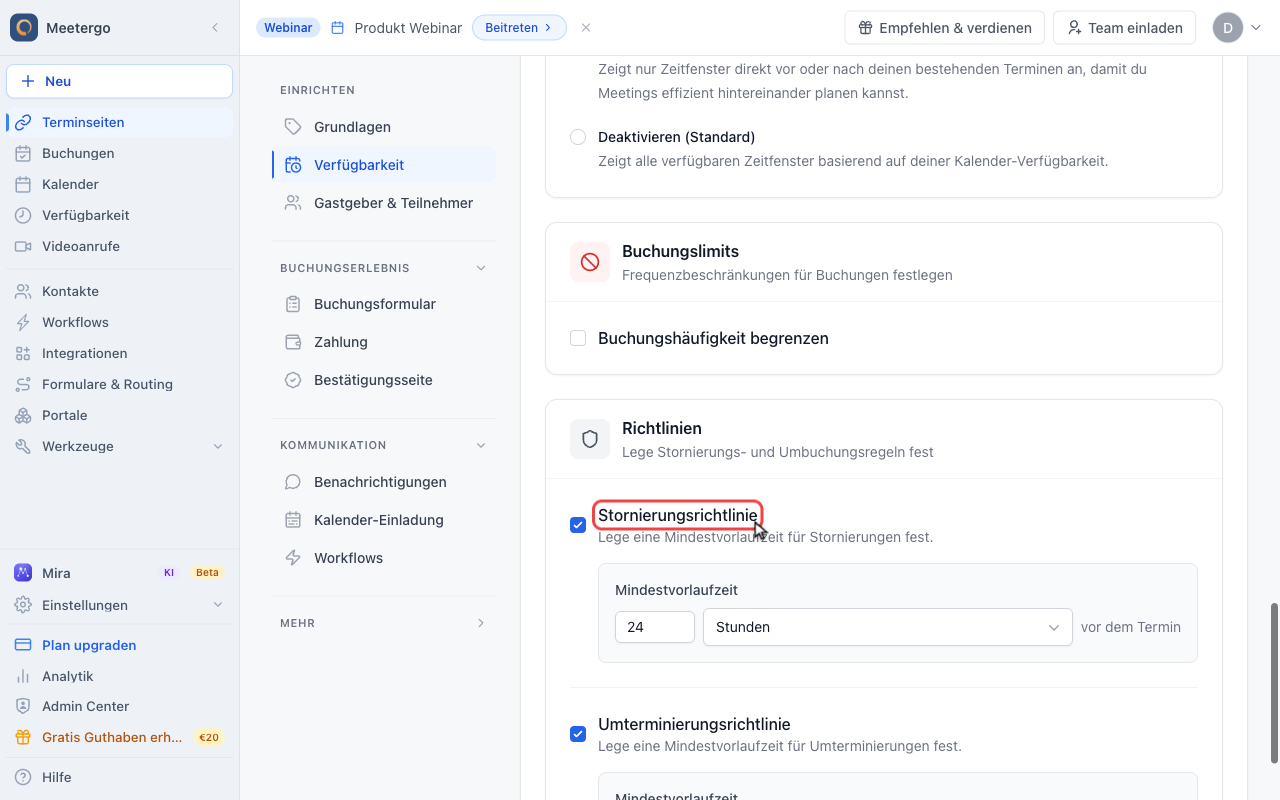Click the Gastgeber & Teilnehmer people icon

[293, 203]
